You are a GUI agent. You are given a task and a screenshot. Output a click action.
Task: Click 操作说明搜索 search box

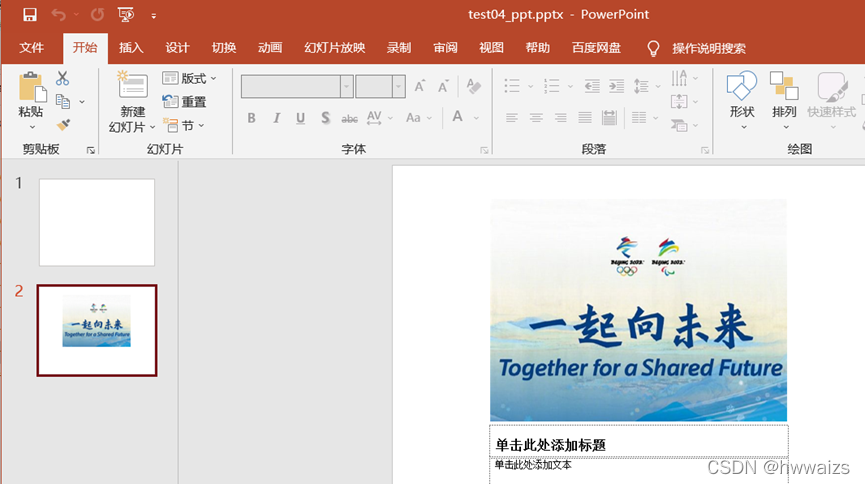pyautogui.click(x=708, y=49)
